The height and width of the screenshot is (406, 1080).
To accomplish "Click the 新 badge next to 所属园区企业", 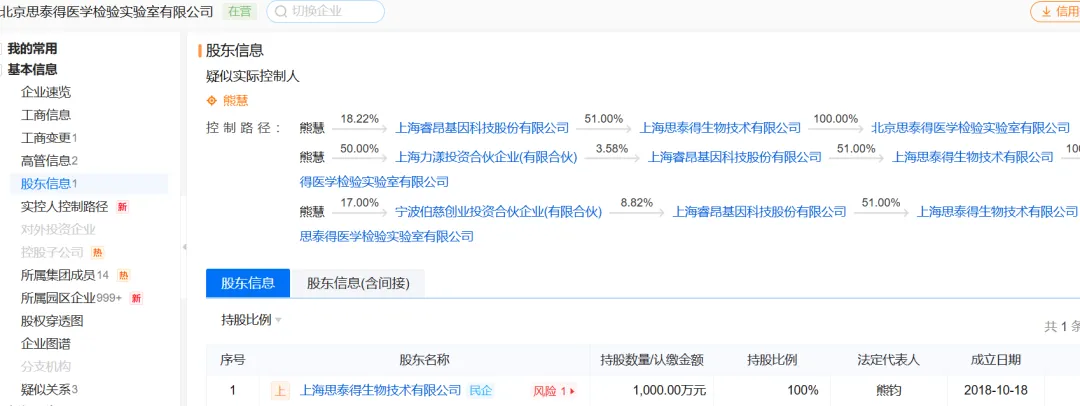I will pyautogui.click(x=136, y=298).
